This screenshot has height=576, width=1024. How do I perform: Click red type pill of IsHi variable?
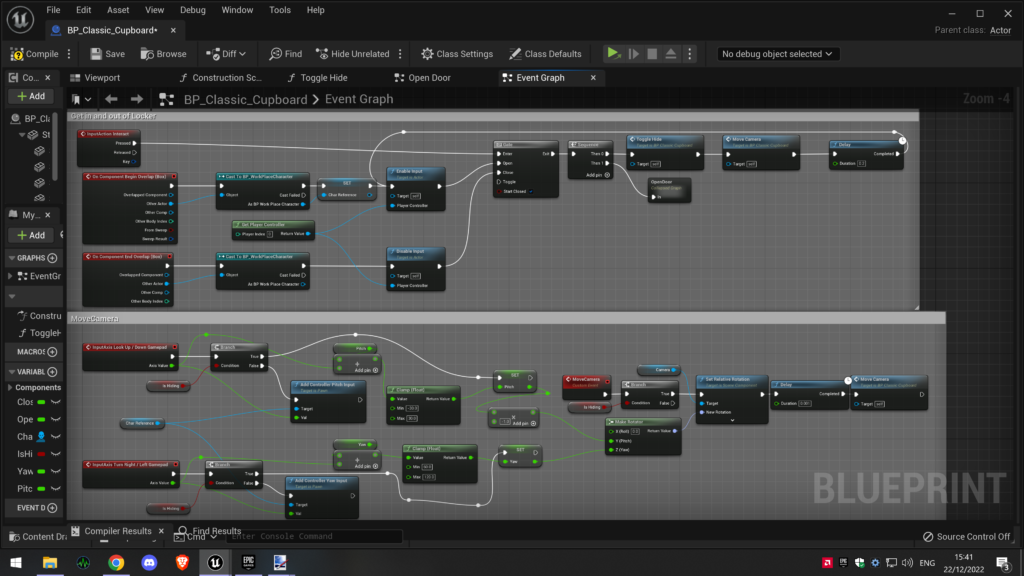pyautogui.click(x=41, y=454)
